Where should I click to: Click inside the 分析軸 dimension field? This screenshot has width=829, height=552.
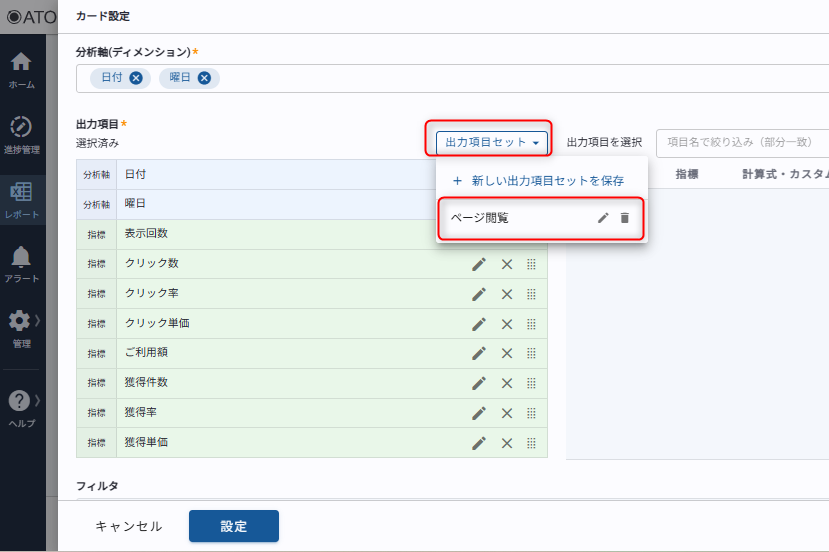click(x=453, y=78)
